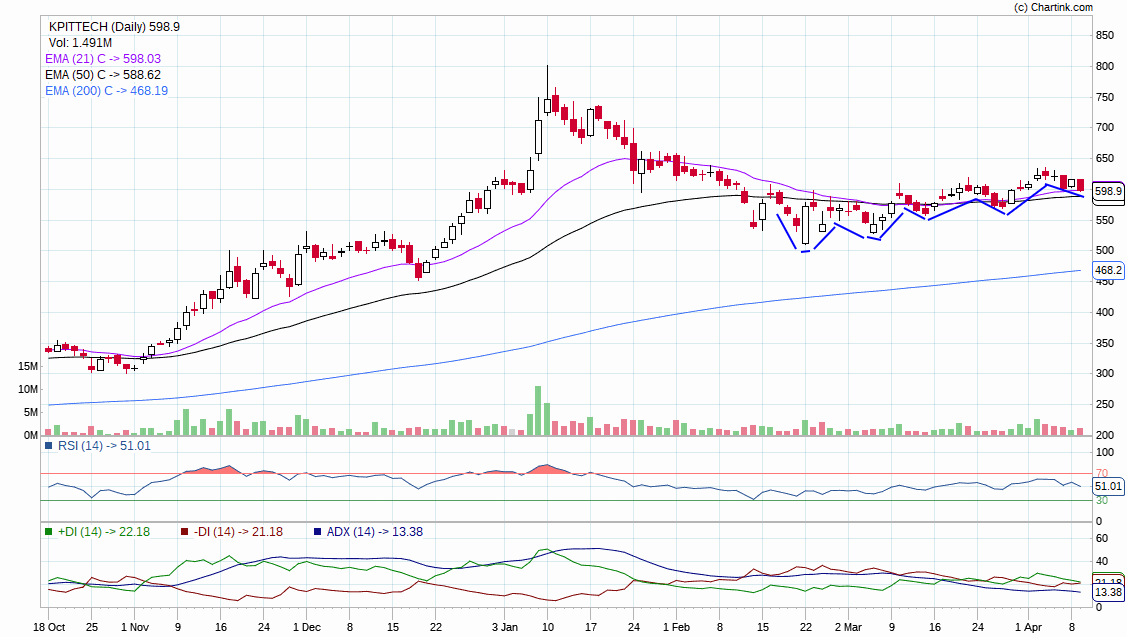The width and height of the screenshot is (1127, 637).
Task: Click the 5M volume axis label
Action: click(x=31, y=413)
